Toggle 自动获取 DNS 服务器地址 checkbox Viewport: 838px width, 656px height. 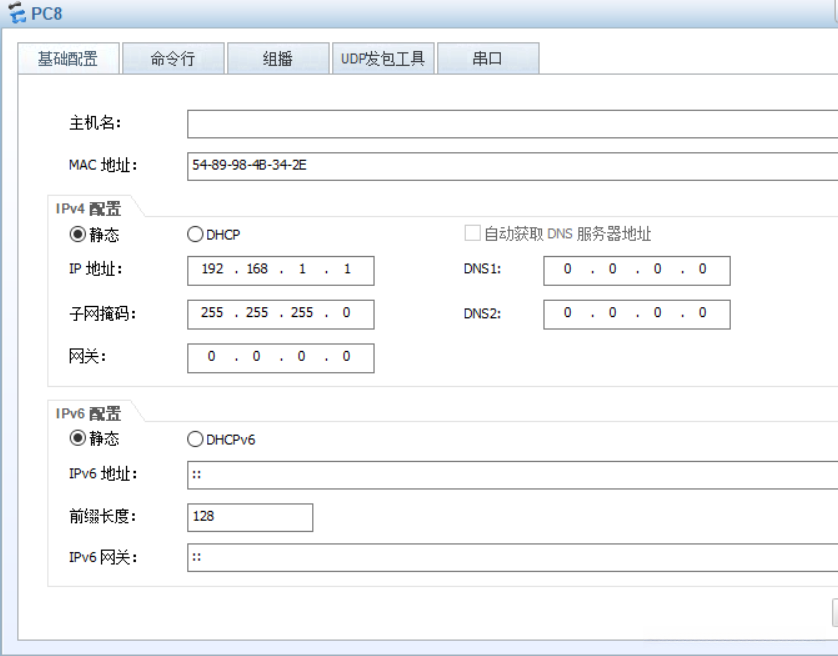pyautogui.click(x=472, y=233)
